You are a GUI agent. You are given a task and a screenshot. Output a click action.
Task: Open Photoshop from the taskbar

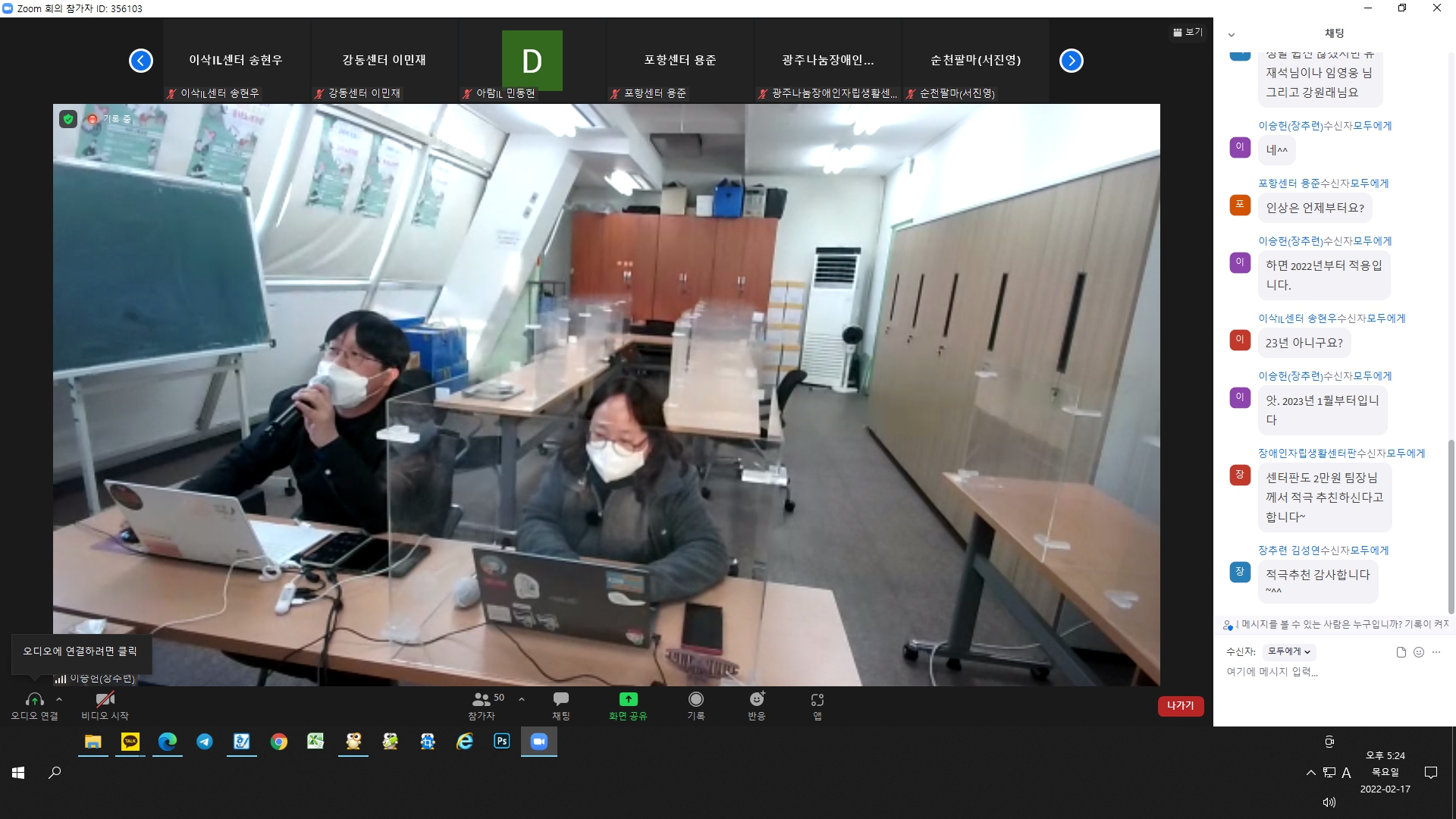(502, 742)
